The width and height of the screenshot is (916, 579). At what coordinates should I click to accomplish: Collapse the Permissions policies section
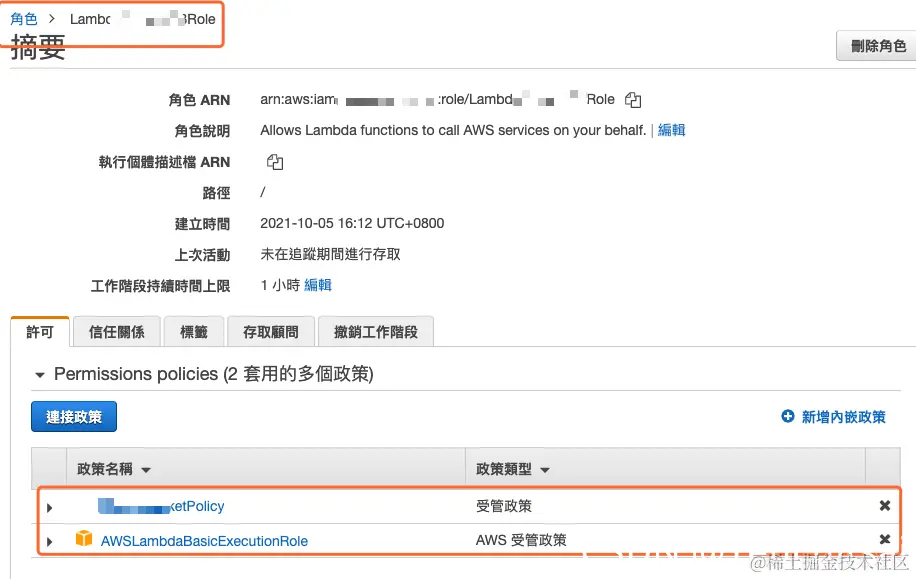[x=40, y=375]
